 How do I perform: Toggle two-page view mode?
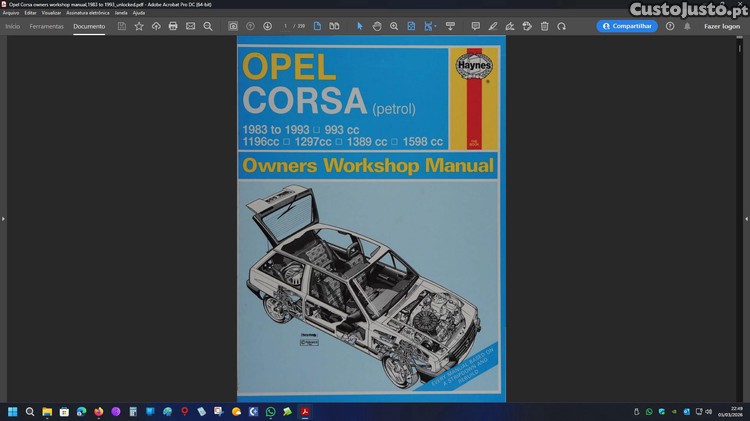tap(334, 26)
